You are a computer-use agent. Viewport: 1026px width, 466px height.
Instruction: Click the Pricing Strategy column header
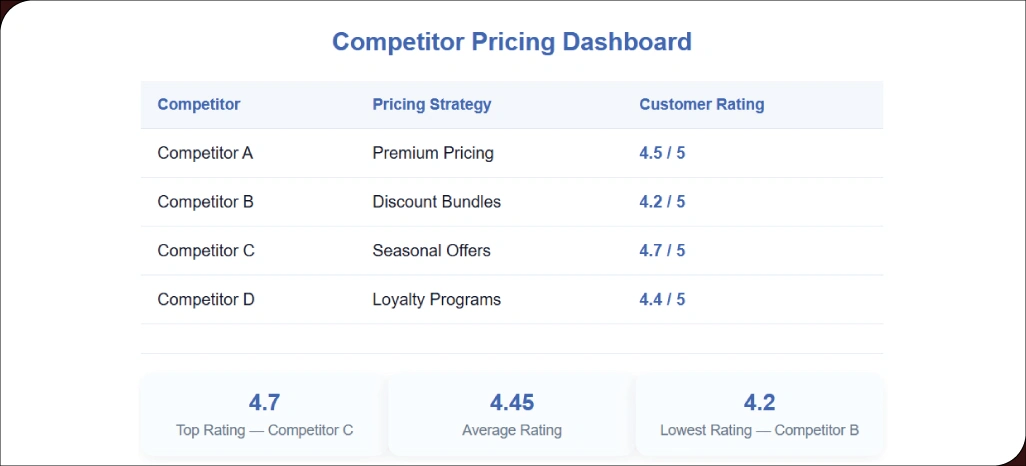432,104
